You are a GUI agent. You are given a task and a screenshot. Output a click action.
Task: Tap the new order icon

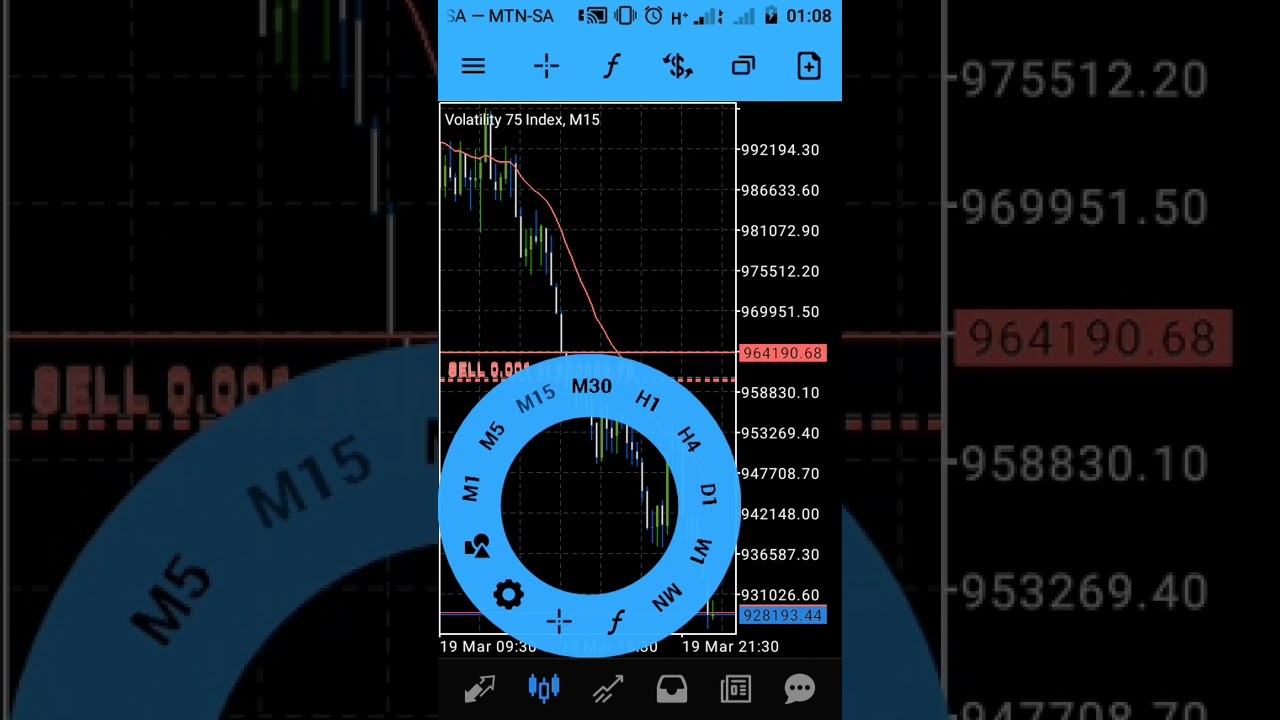(808, 66)
